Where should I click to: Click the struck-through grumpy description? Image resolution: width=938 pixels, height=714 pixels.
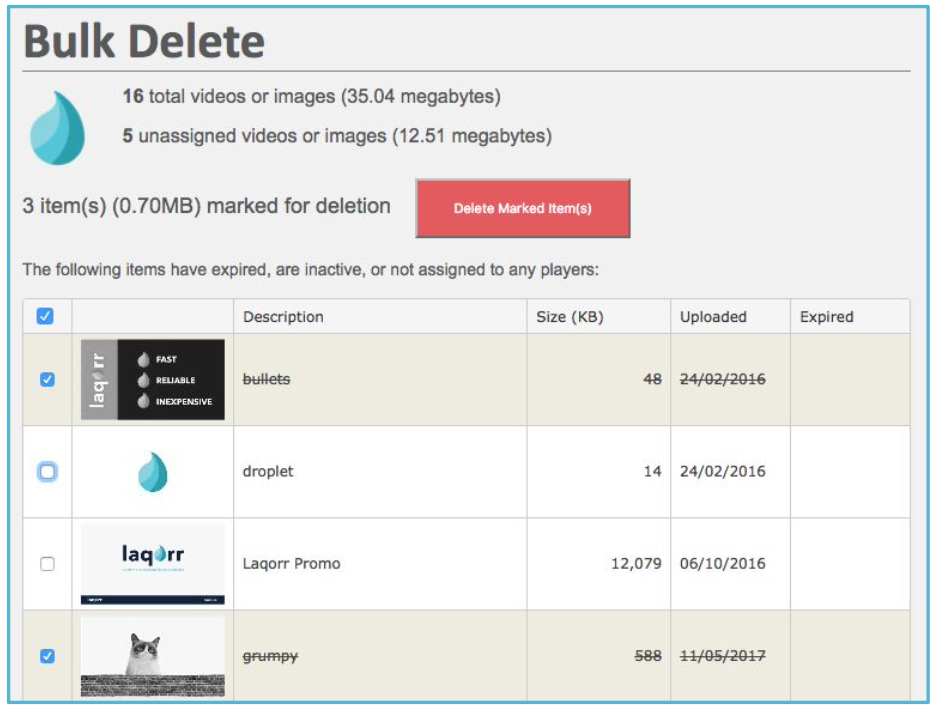(270, 656)
